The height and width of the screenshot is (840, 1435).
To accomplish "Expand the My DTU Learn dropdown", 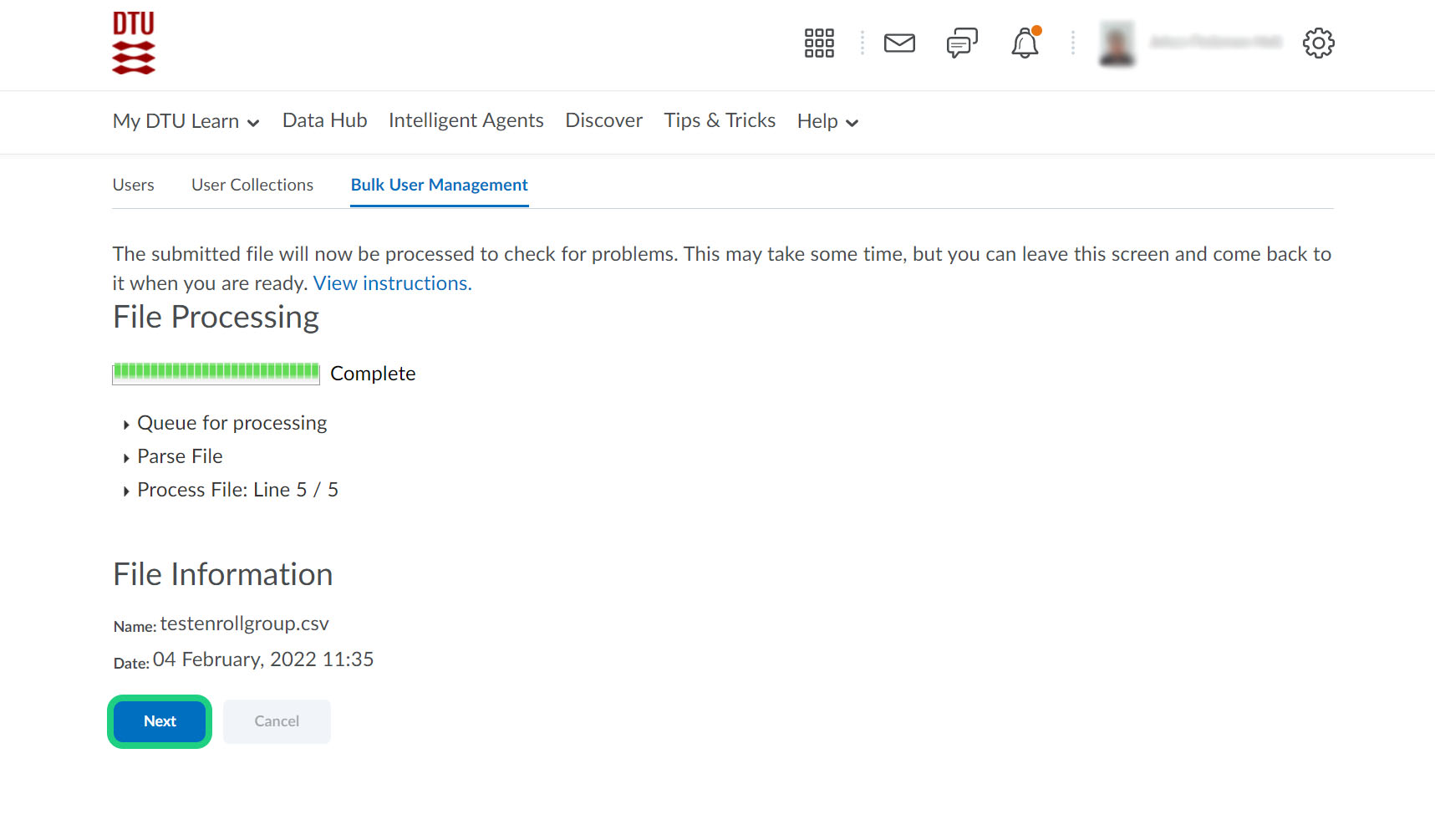I will (186, 121).
